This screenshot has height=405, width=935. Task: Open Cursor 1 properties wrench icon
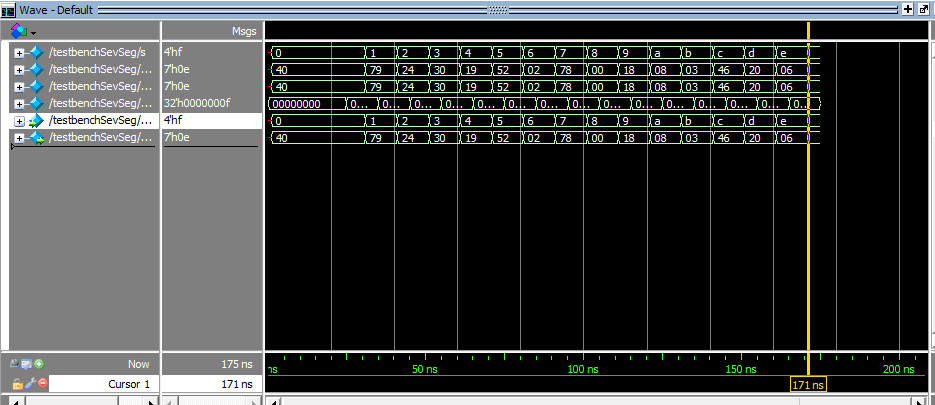point(29,384)
